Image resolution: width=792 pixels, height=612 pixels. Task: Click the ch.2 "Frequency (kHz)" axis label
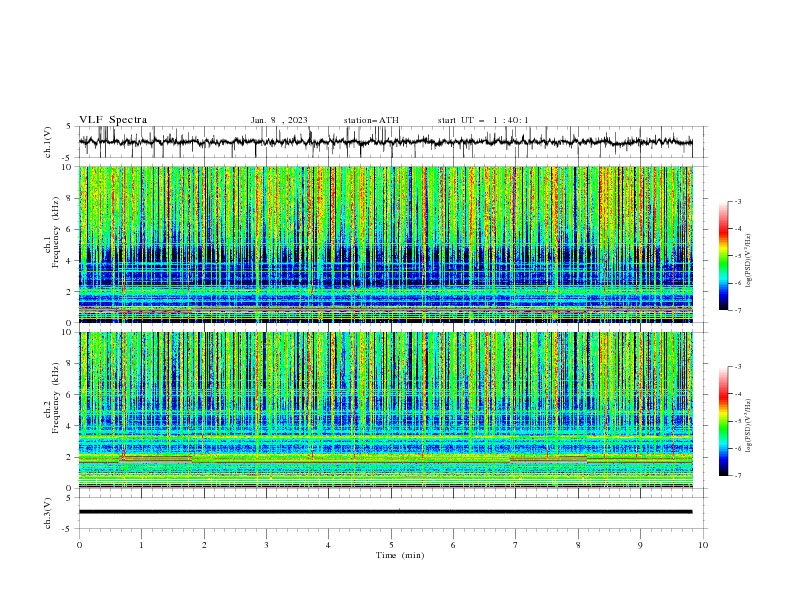pyautogui.click(x=56, y=398)
